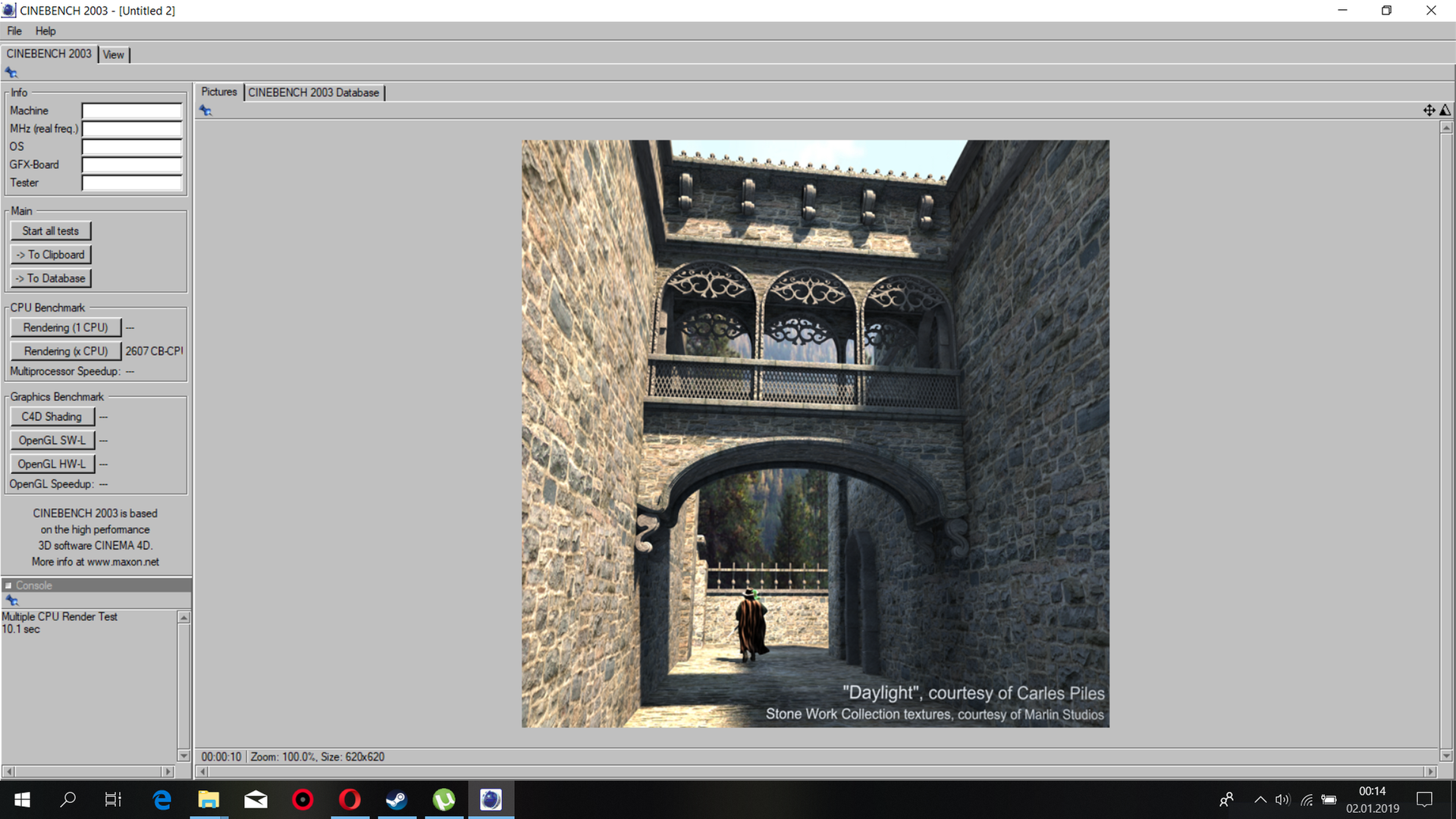1456x819 pixels.
Task: Click picture panel vertical scrollbar down arrow
Action: [x=1446, y=756]
